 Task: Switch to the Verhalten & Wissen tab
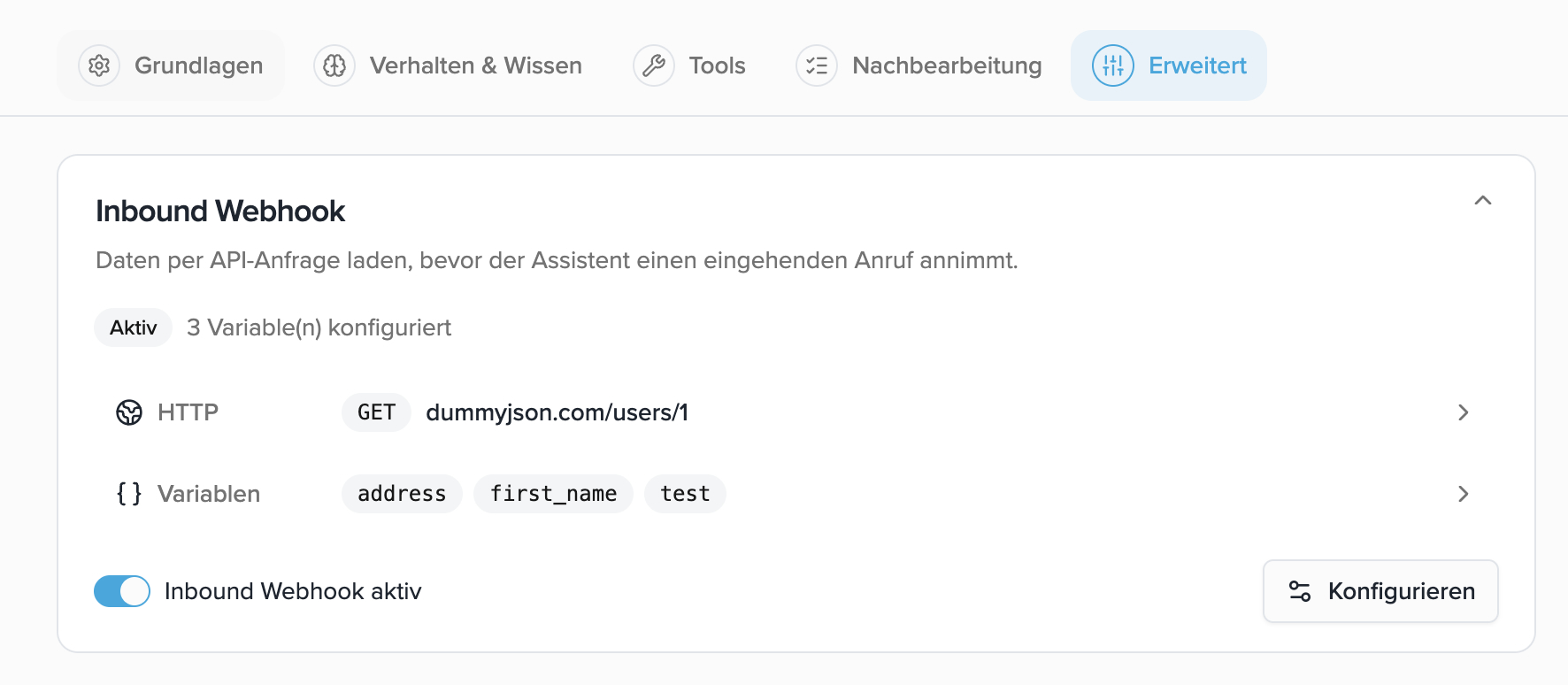pyautogui.click(x=449, y=65)
